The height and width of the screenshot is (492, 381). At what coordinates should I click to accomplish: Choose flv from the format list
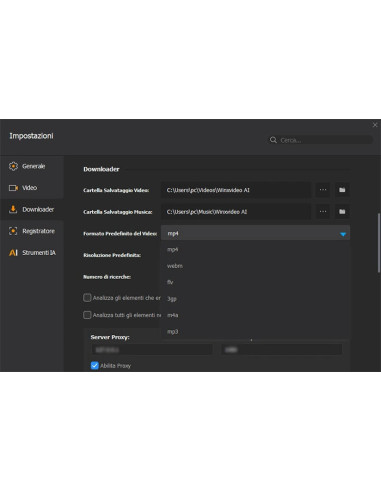[255, 282]
